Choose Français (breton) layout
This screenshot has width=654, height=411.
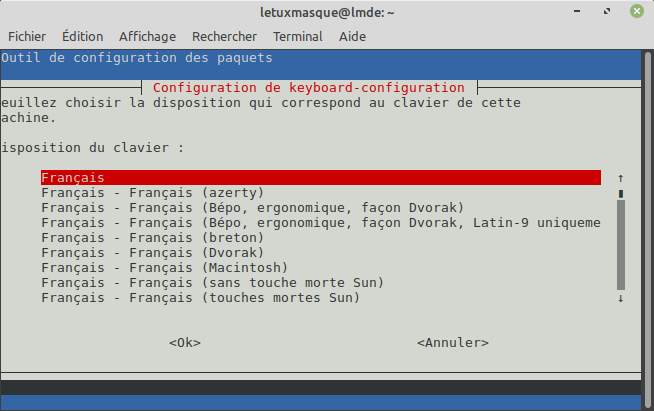[x=153, y=238]
